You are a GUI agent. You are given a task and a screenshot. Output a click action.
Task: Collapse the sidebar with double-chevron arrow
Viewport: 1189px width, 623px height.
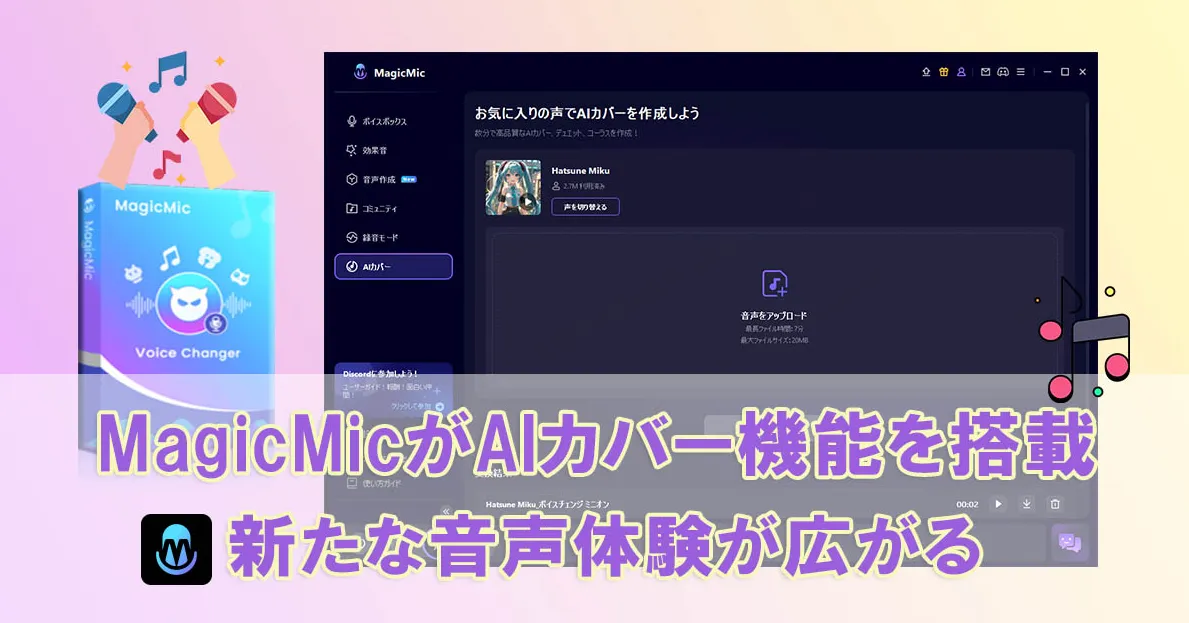(x=446, y=511)
